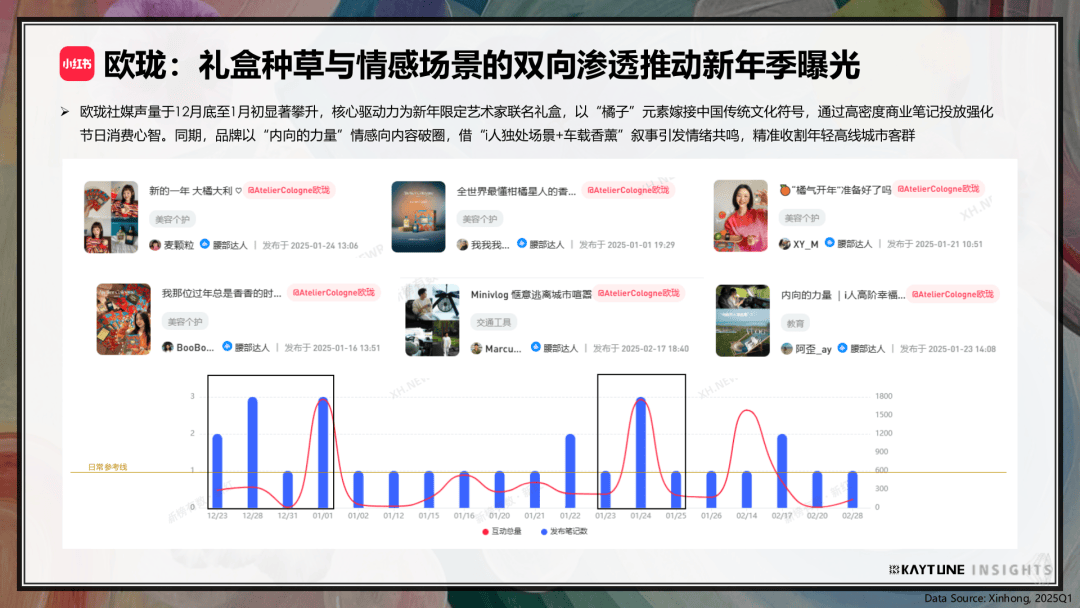Click the @AtelierCologne欧珑 tag on 大橘大利 post

(289, 190)
